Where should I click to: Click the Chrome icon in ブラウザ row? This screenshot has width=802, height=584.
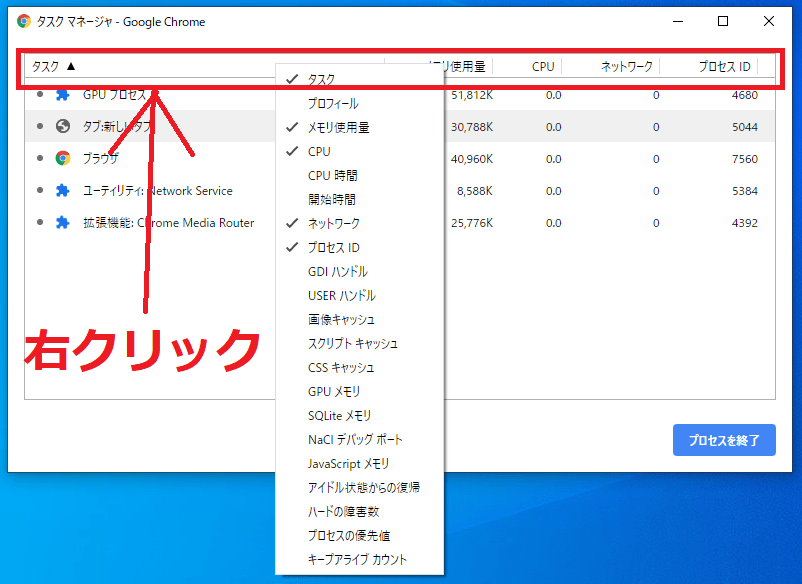point(62,159)
